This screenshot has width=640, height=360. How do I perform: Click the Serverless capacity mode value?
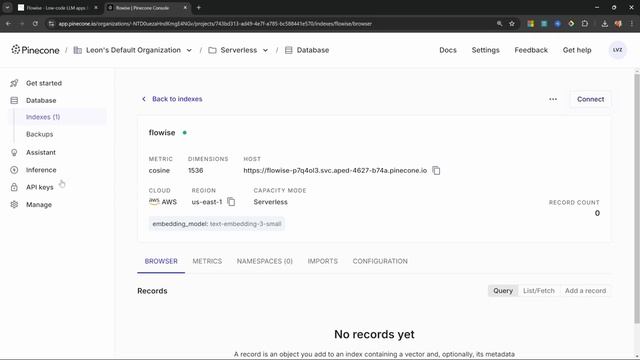[x=271, y=202]
